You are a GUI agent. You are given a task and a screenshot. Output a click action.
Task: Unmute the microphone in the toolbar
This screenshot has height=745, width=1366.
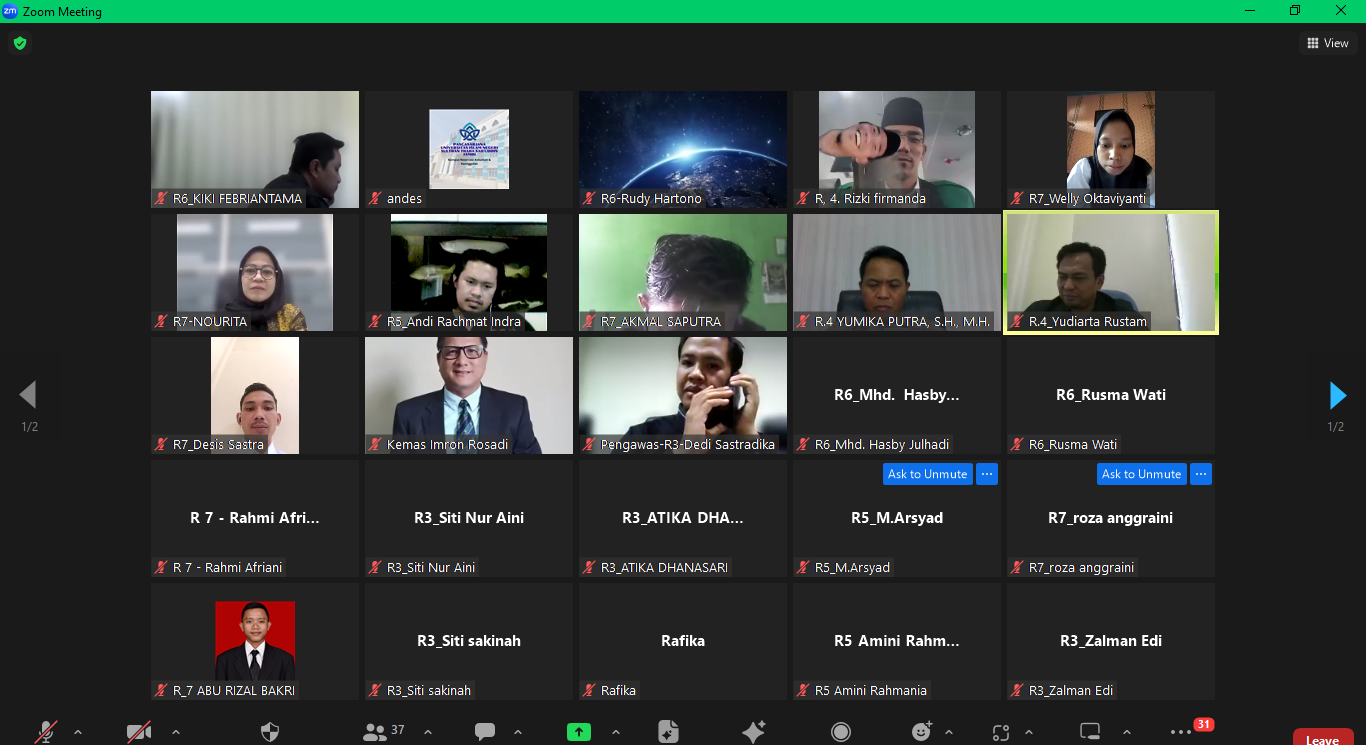(x=46, y=732)
